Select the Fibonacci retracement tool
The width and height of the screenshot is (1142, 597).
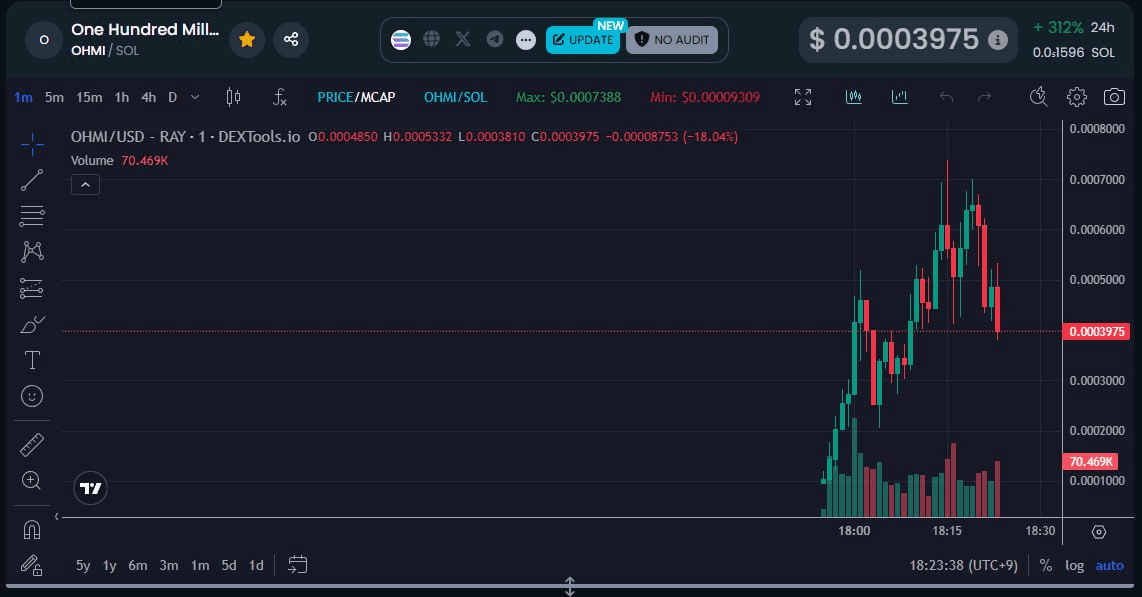32,216
